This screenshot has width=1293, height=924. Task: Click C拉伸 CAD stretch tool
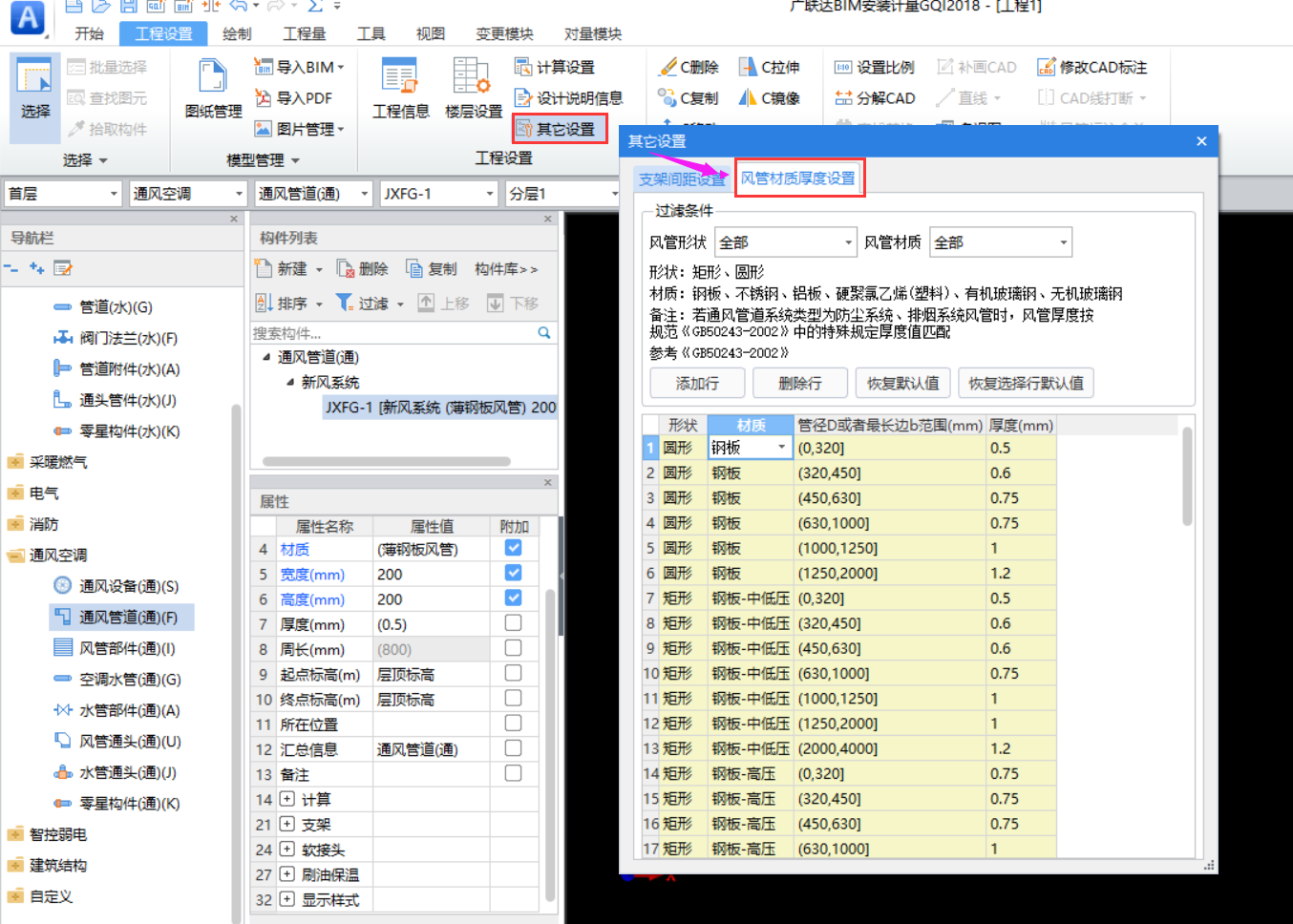click(770, 67)
